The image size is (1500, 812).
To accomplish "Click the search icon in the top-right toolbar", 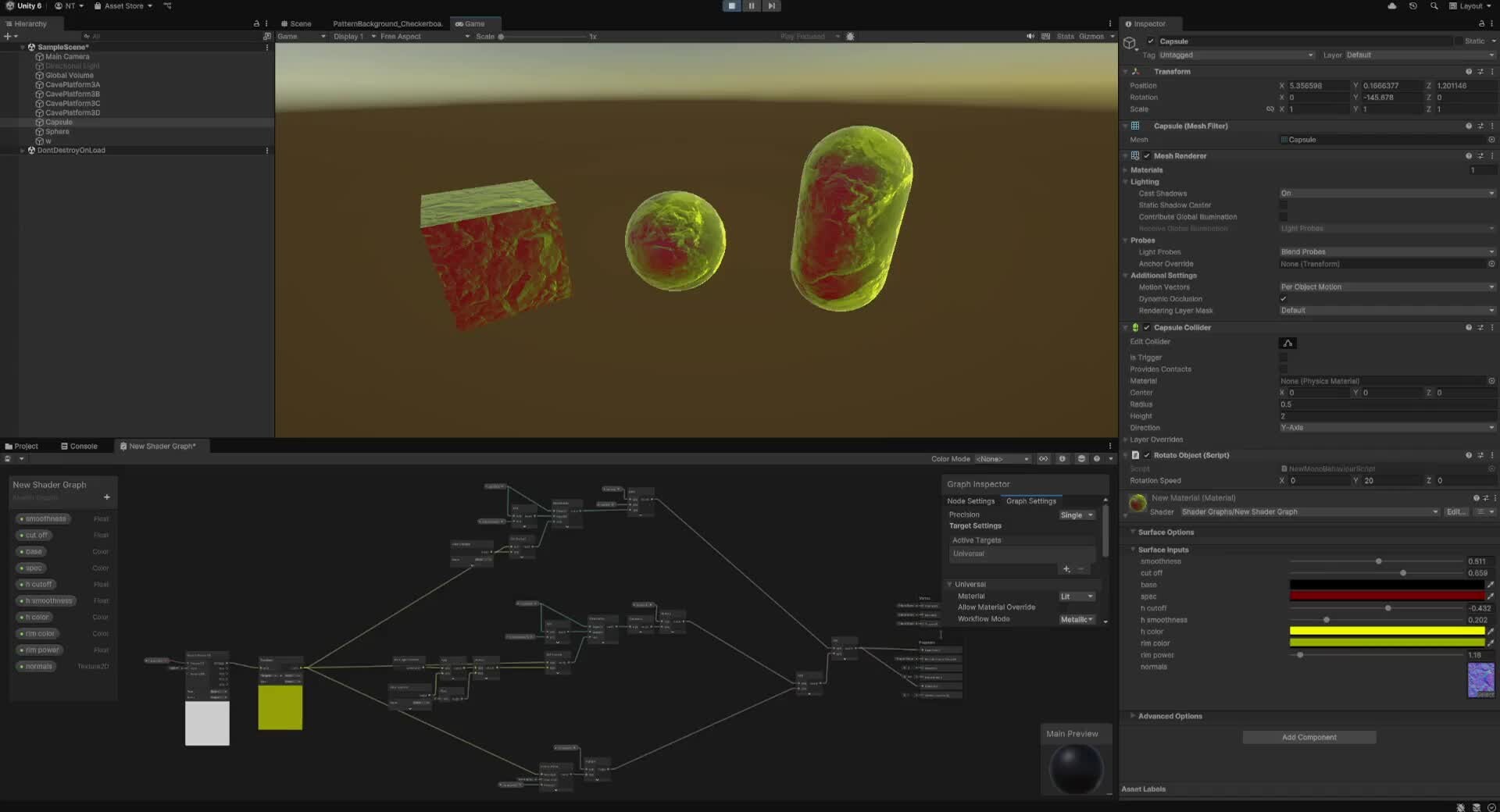I will pos(1434,5).
